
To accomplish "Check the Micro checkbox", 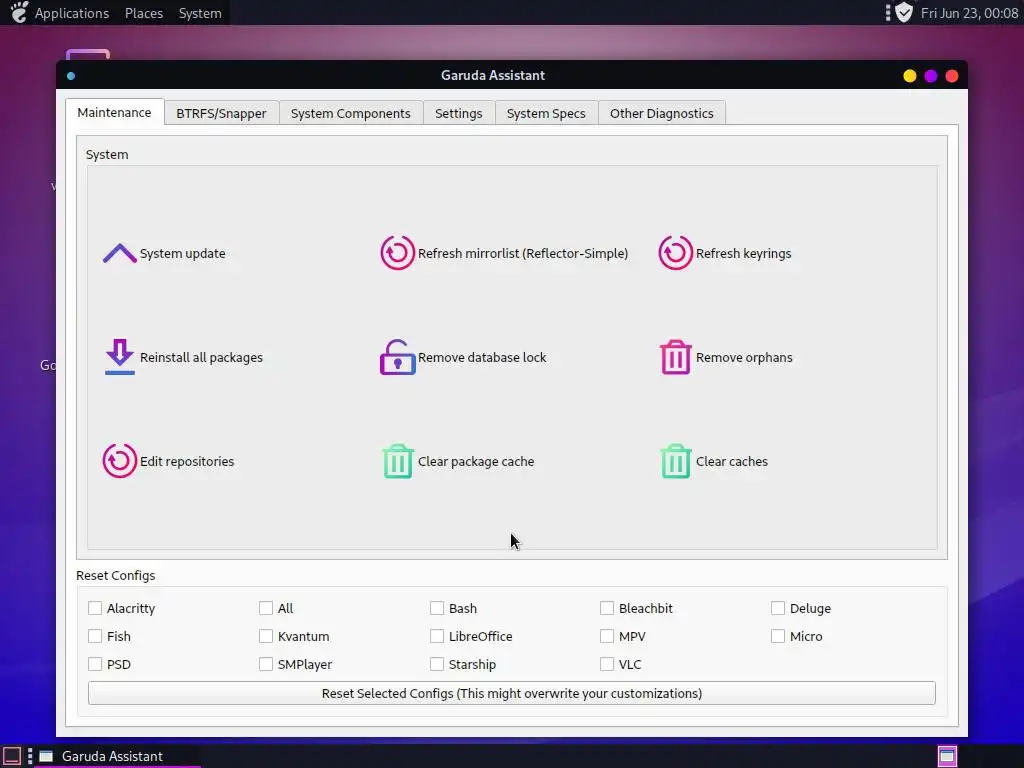I will tap(778, 636).
